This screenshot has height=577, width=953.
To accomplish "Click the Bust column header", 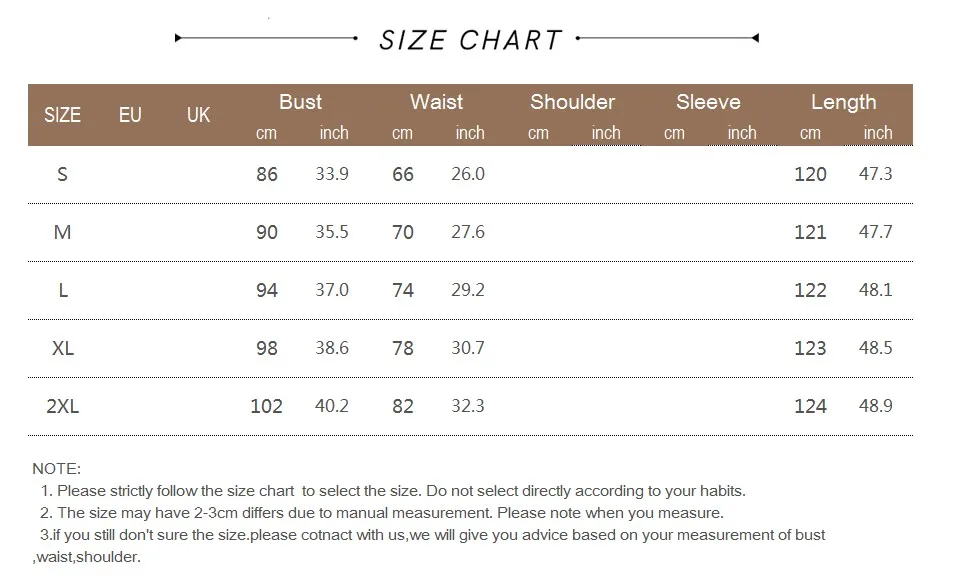I will (300, 102).
